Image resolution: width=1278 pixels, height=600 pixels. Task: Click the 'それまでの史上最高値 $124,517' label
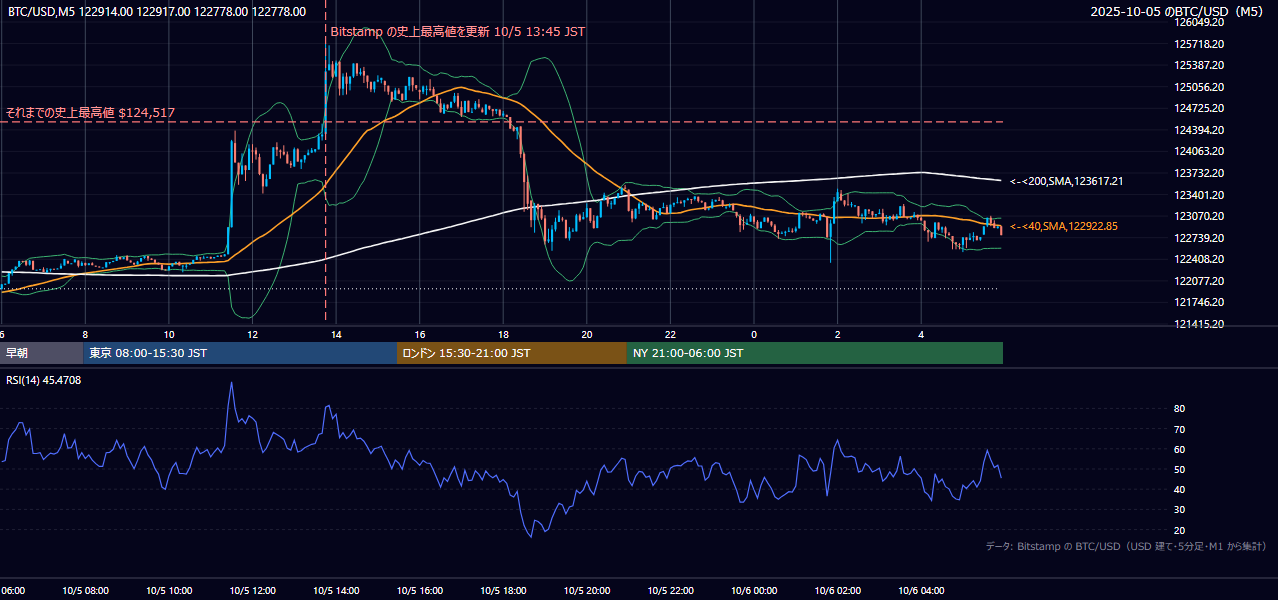coord(90,113)
